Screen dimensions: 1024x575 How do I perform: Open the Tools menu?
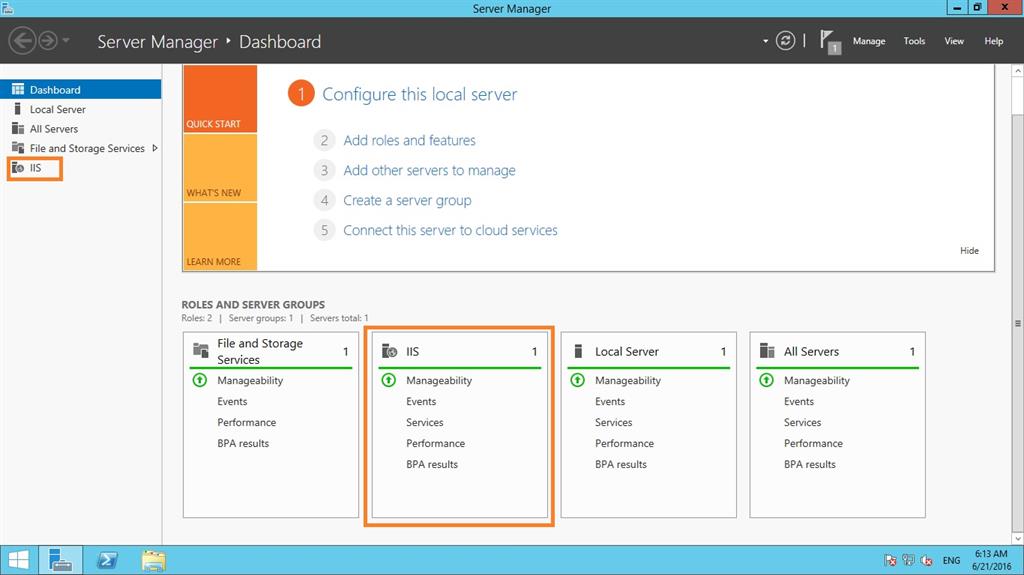point(914,41)
